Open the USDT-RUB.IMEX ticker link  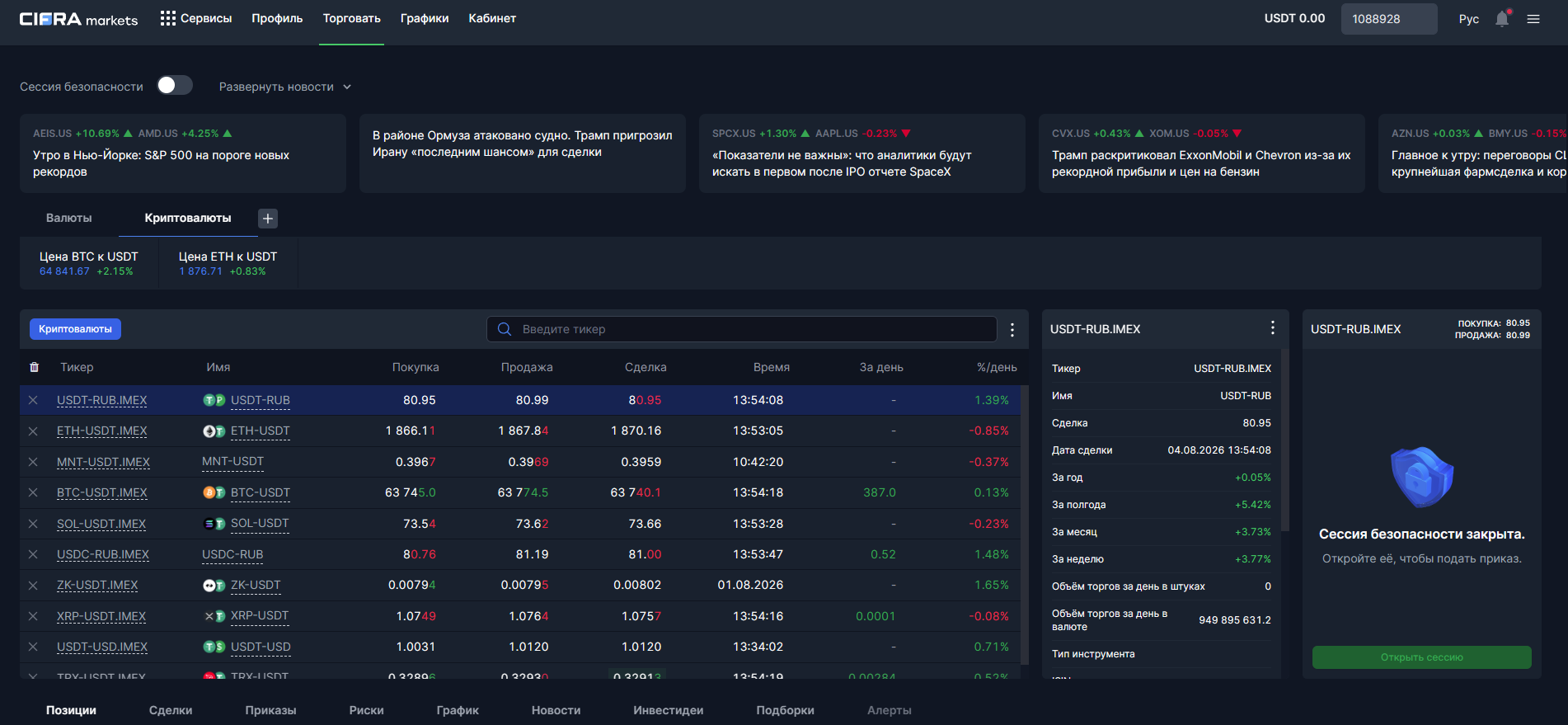pyautogui.click(x=102, y=400)
